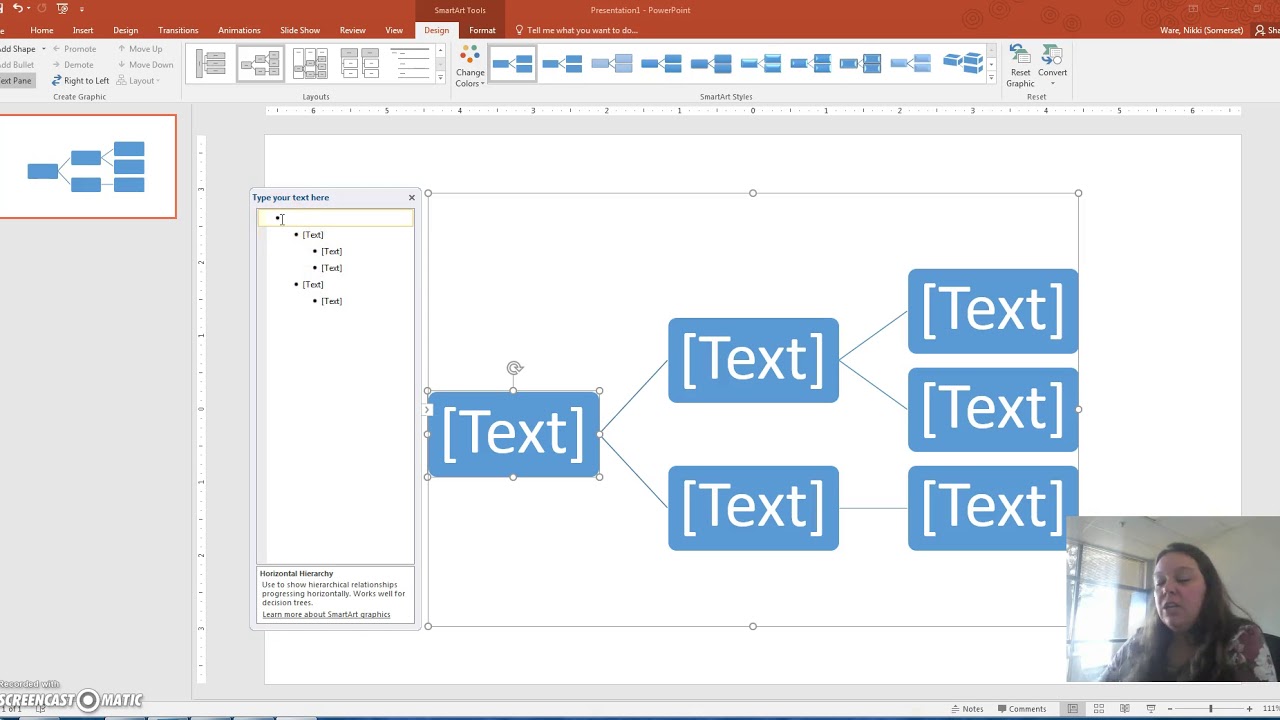The image size is (1280, 720).
Task: Toggle the Comments pane in status bar
Action: (1021, 709)
